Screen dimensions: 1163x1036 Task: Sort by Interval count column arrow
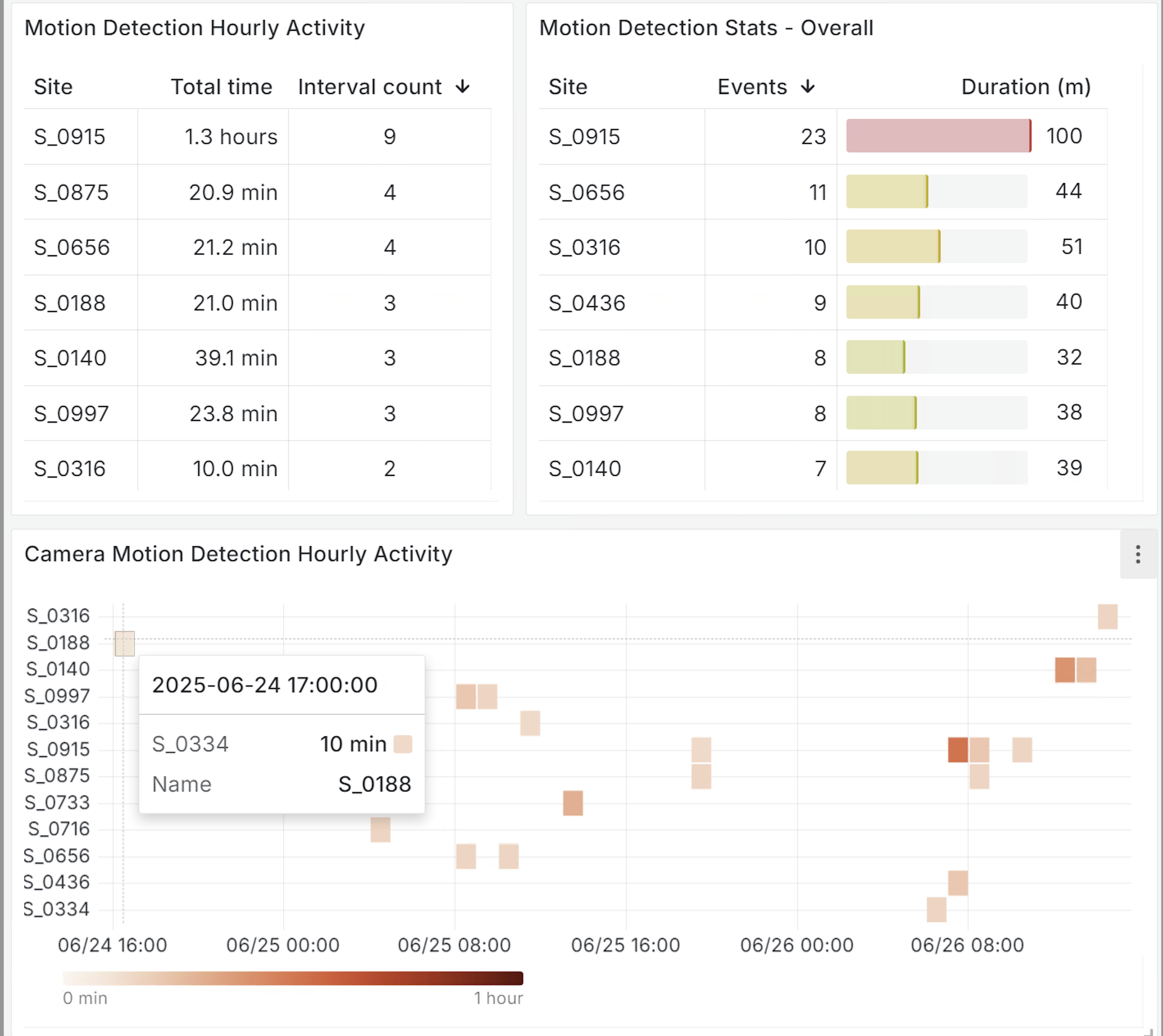pos(463,87)
